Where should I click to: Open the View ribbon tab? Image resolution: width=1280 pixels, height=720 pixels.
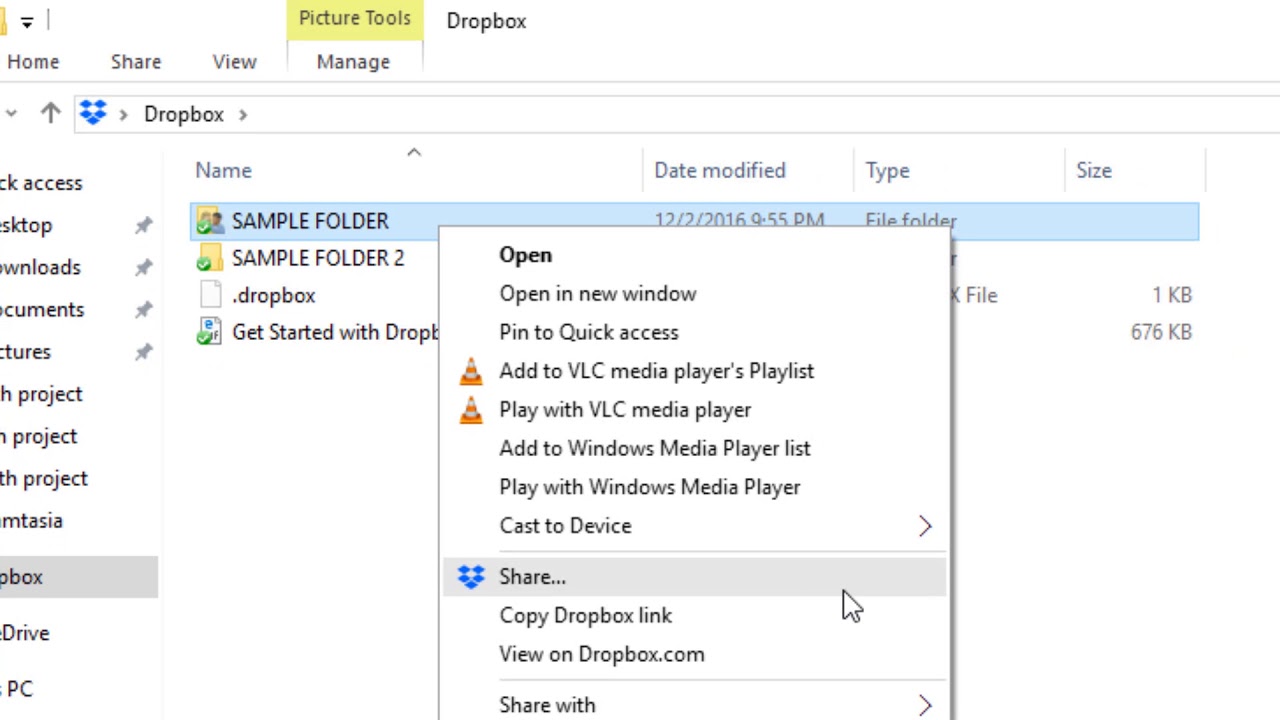234,62
